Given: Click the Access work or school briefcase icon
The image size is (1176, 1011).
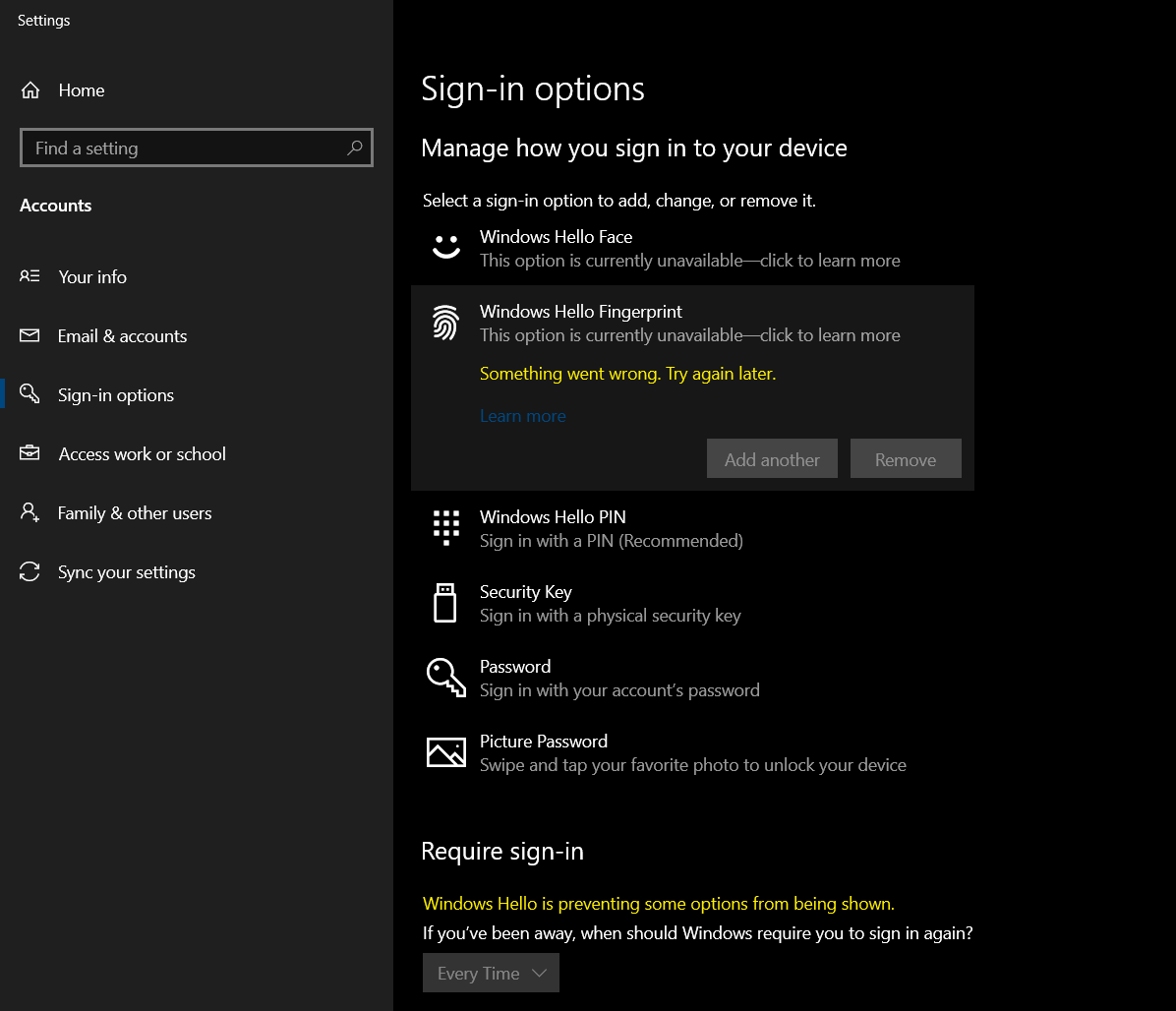Looking at the screenshot, I should click(29, 453).
